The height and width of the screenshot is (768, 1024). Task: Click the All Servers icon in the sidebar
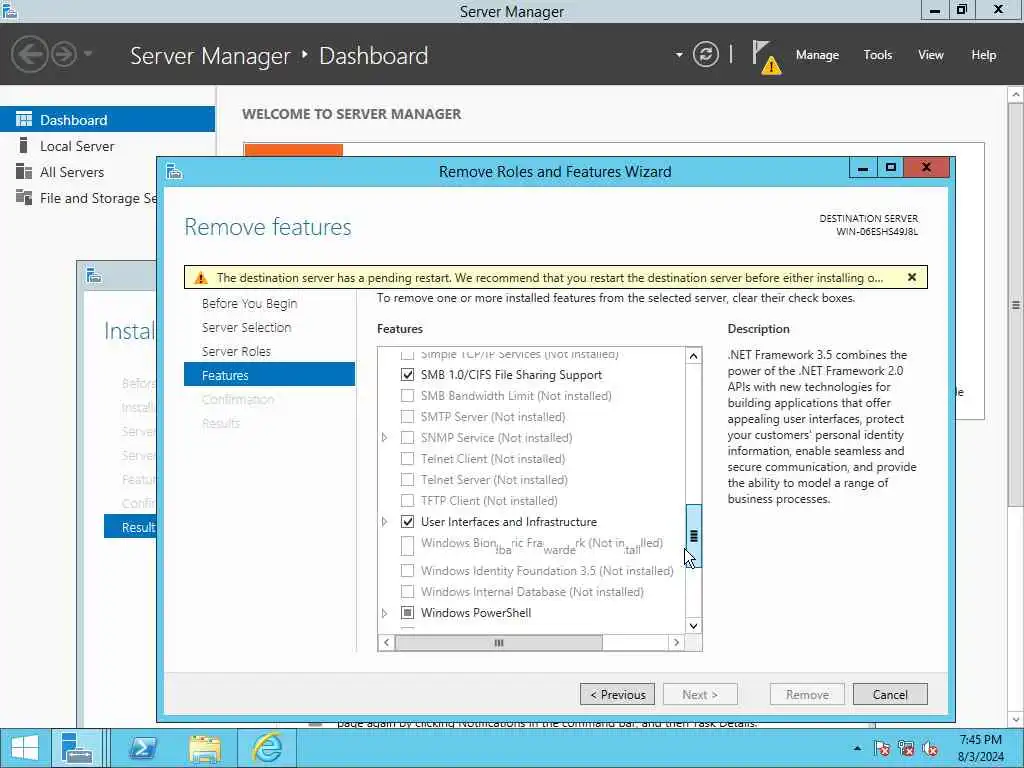pos(24,171)
